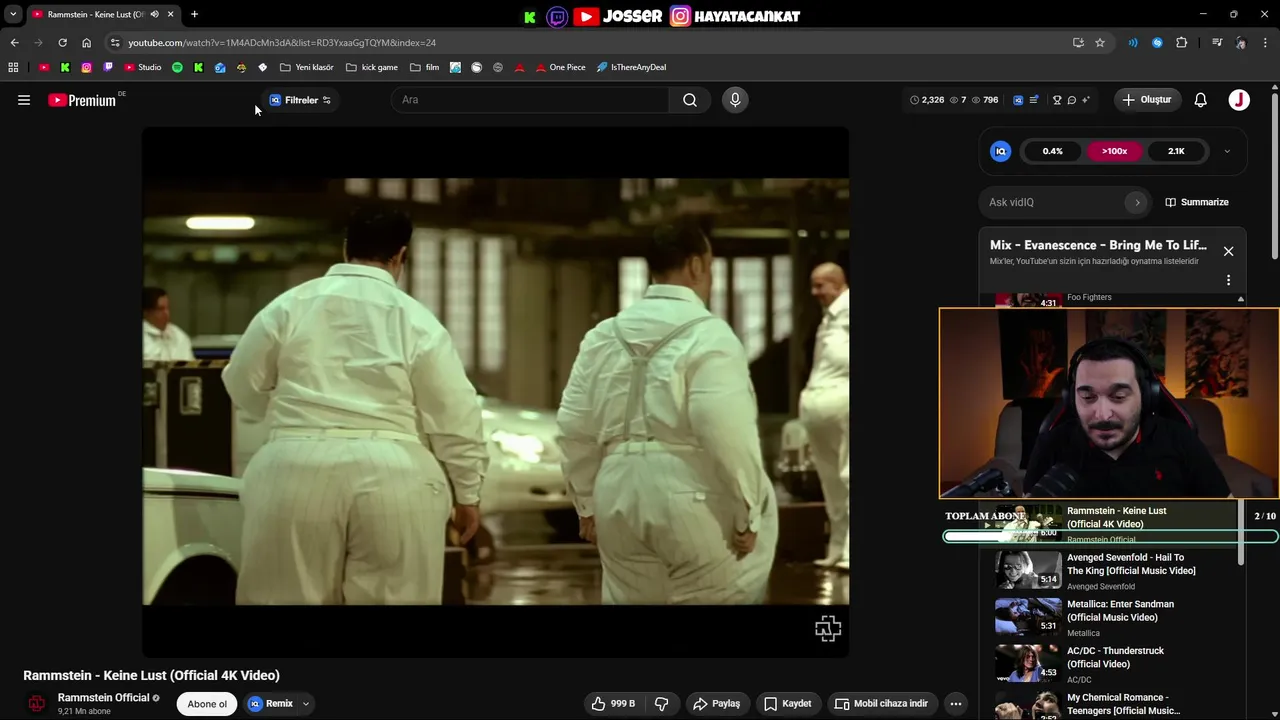Open the Rammstein Official channel name link

pyautogui.click(x=103, y=697)
